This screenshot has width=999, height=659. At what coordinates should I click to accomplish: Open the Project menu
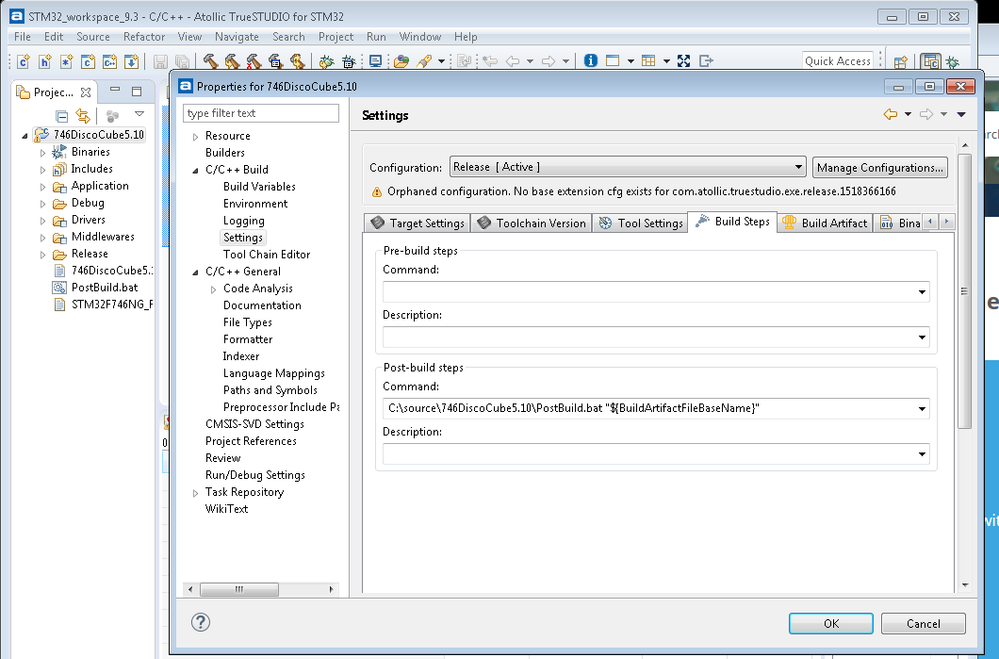click(x=336, y=37)
